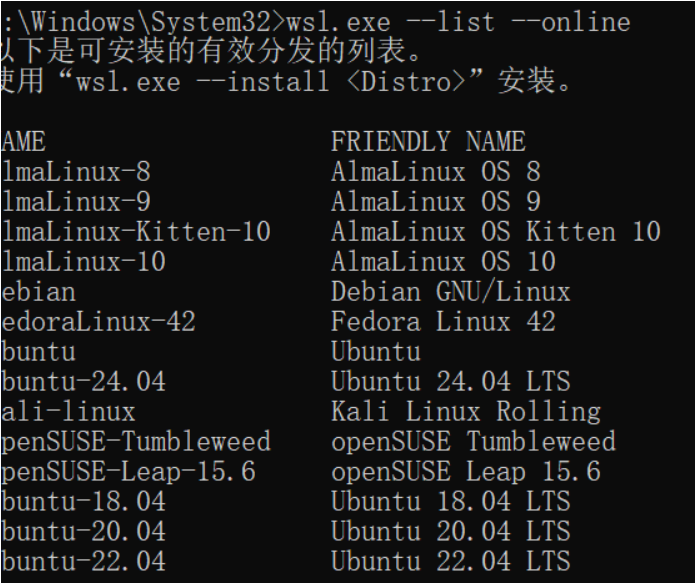Image resolution: width=695 pixels, height=584 pixels.
Task: Select the AlmaLinux OS 10 friendly name
Action: tap(443, 262)
